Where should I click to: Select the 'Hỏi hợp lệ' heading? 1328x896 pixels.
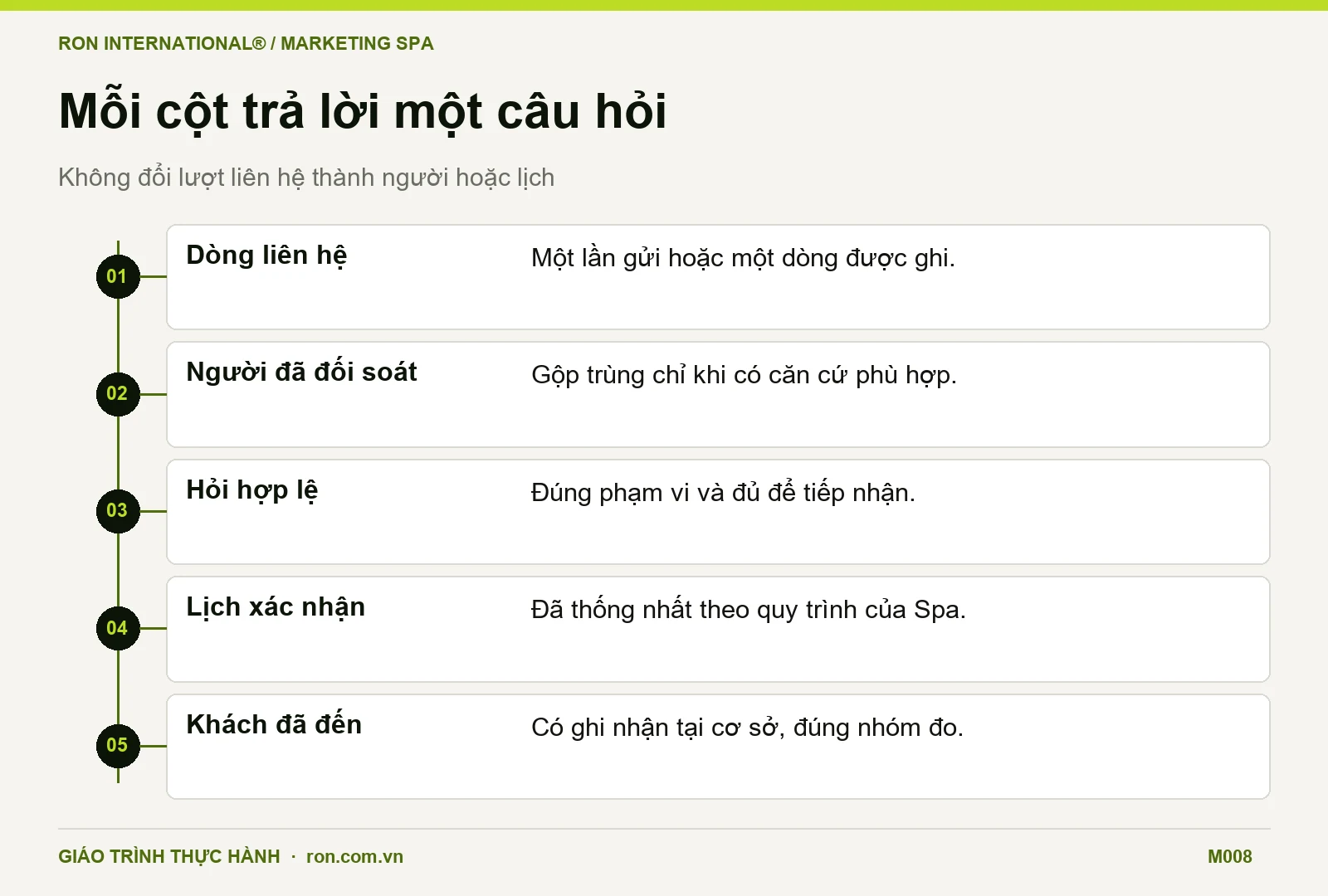point(252,490)
